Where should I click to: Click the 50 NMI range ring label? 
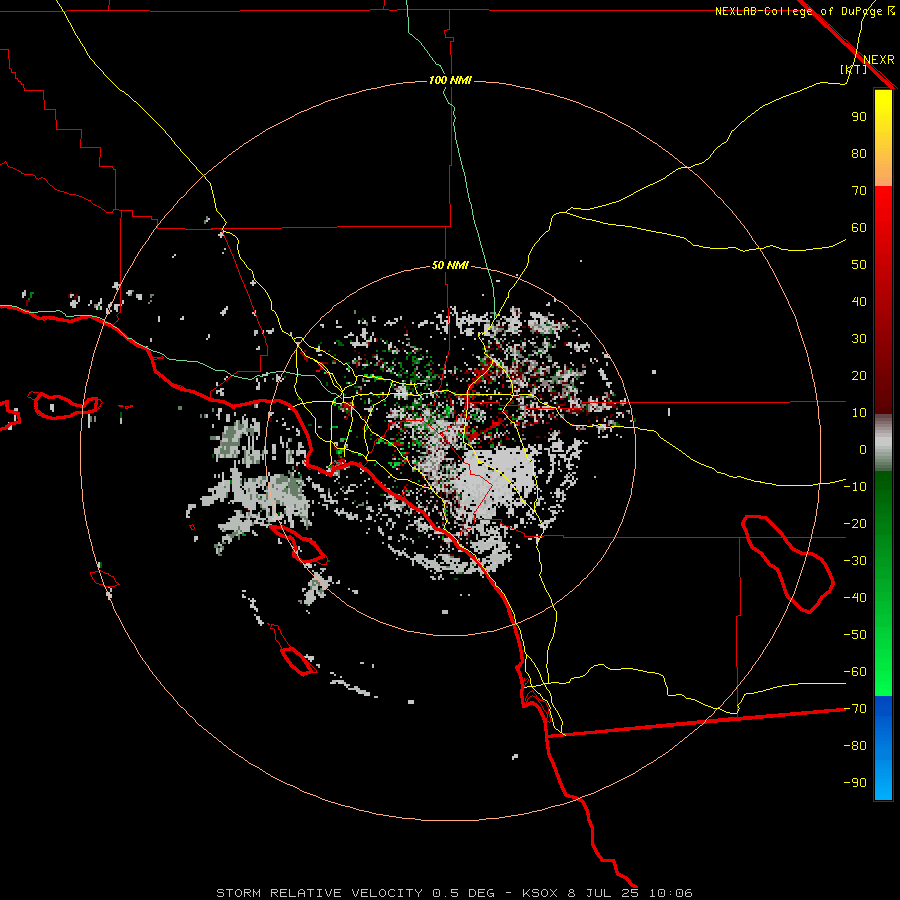(450, 265)
